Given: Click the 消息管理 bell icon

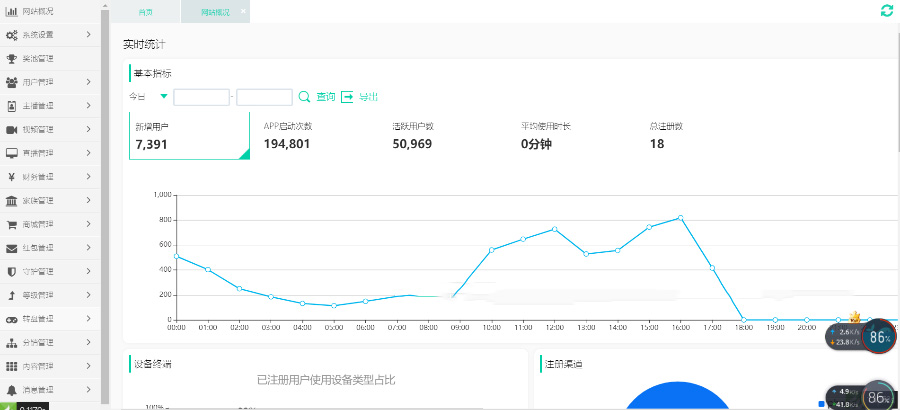Looking at the screenshot, I should pyautogui.click(x=11, y=390).
